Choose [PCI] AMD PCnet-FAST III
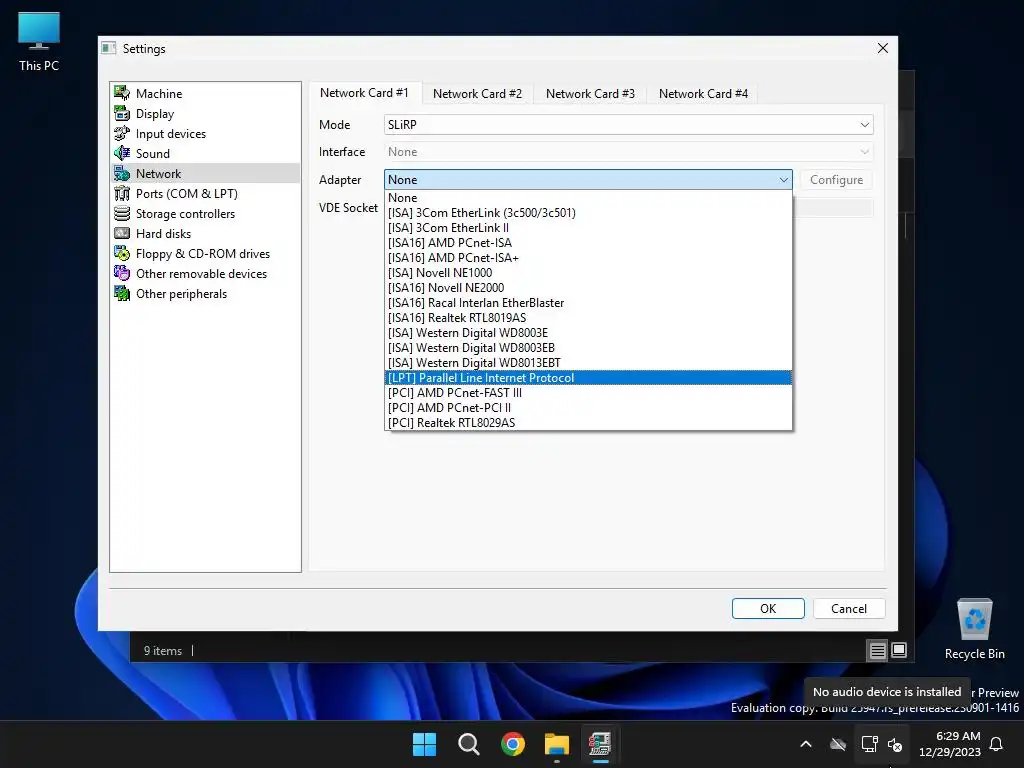The height and width of the screenshot is (768, 1024). [588, 392]
